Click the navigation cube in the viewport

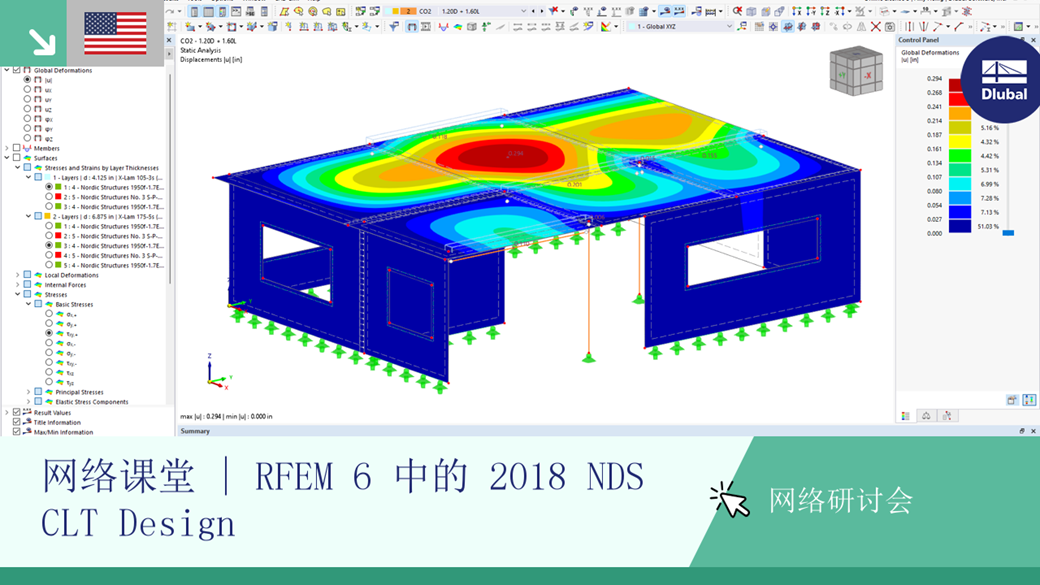[856, 71]
